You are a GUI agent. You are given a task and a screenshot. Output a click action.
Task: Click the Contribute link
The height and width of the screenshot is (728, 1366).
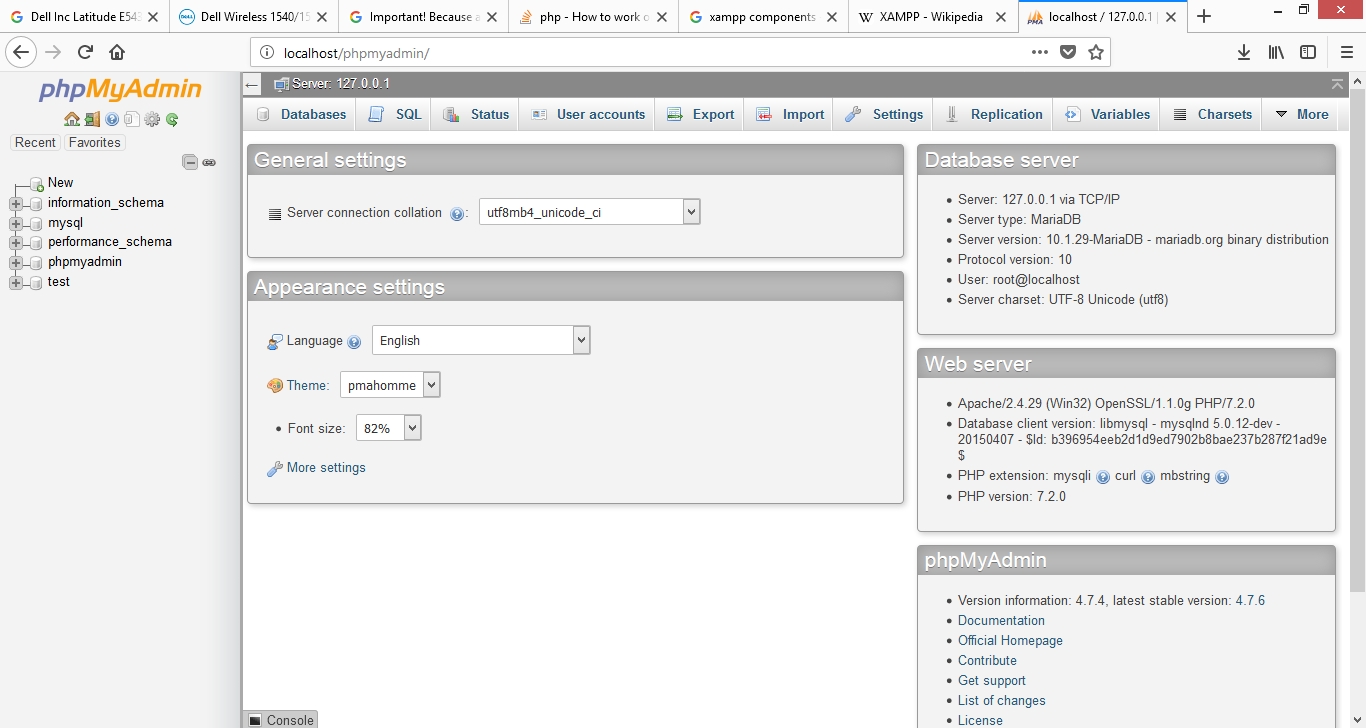point(987,661)
